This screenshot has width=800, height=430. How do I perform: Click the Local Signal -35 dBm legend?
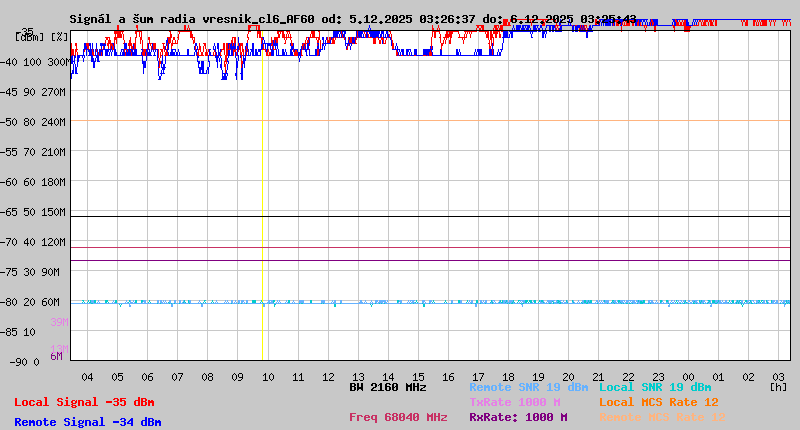(x=84, y=402)
